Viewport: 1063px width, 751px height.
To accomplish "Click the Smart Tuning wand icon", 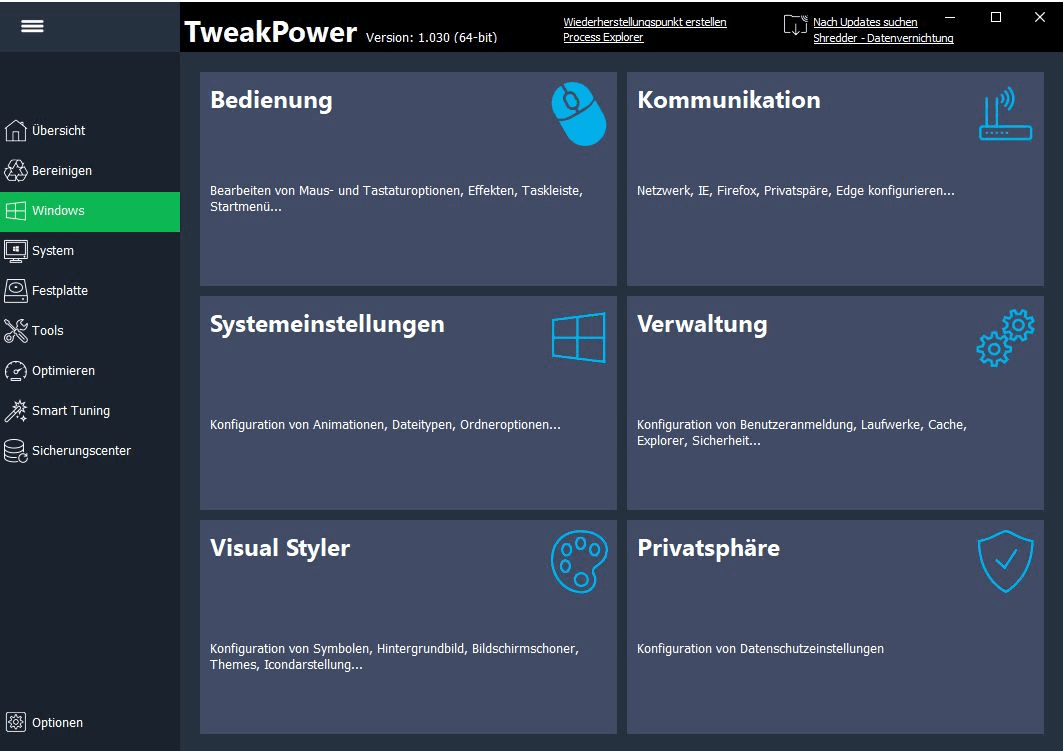I will pyautogui.click(x=16, y=411).
